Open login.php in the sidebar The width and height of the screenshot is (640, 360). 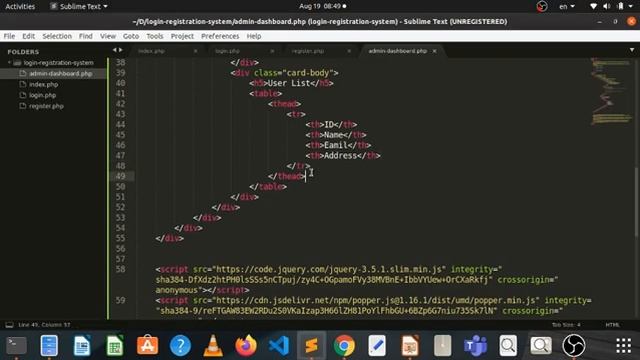42,95
